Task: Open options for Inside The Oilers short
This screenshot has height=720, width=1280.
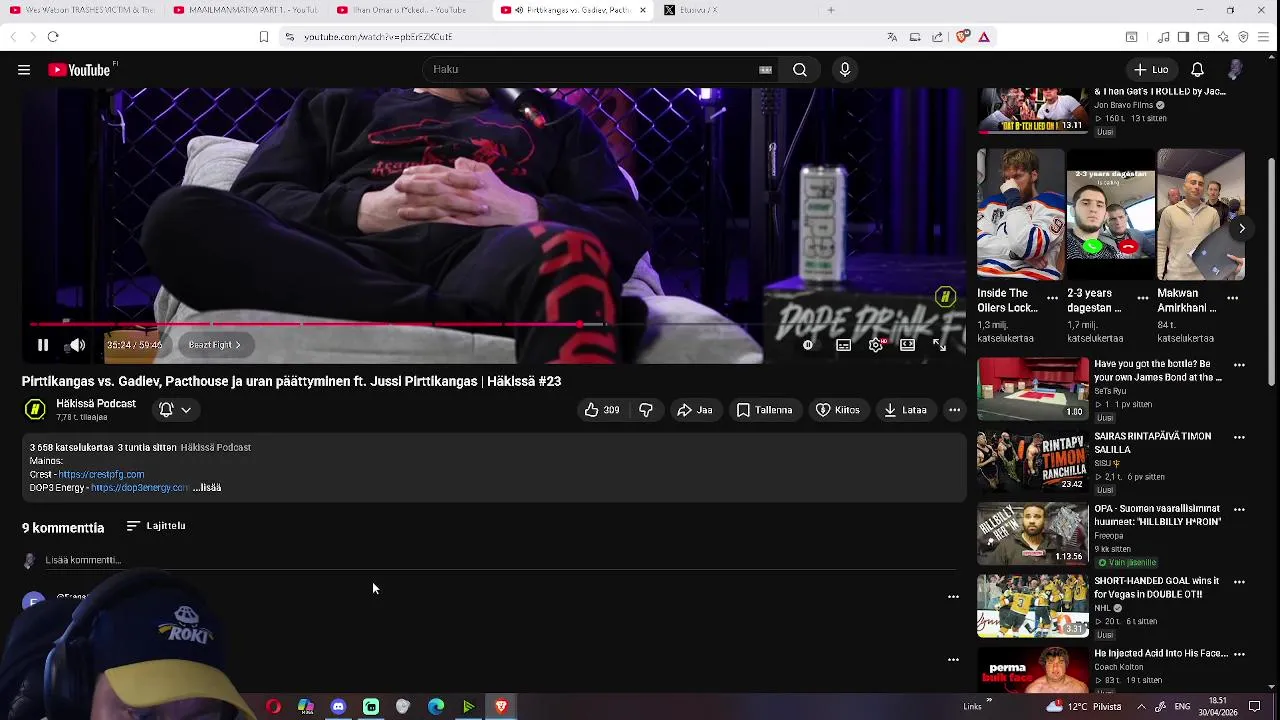Action: tap(1052, 298)
